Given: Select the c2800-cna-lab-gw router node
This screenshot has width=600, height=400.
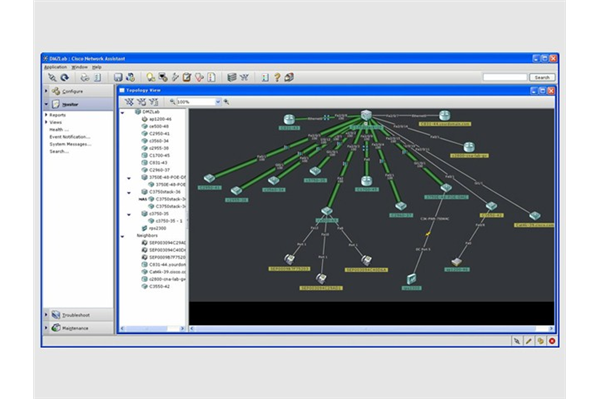Looking at the screenshot, I should pos(469,147).
